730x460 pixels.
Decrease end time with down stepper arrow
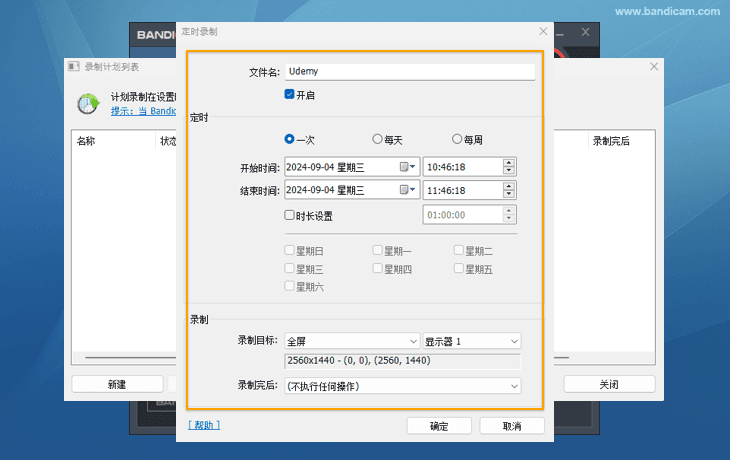point(509,194)
